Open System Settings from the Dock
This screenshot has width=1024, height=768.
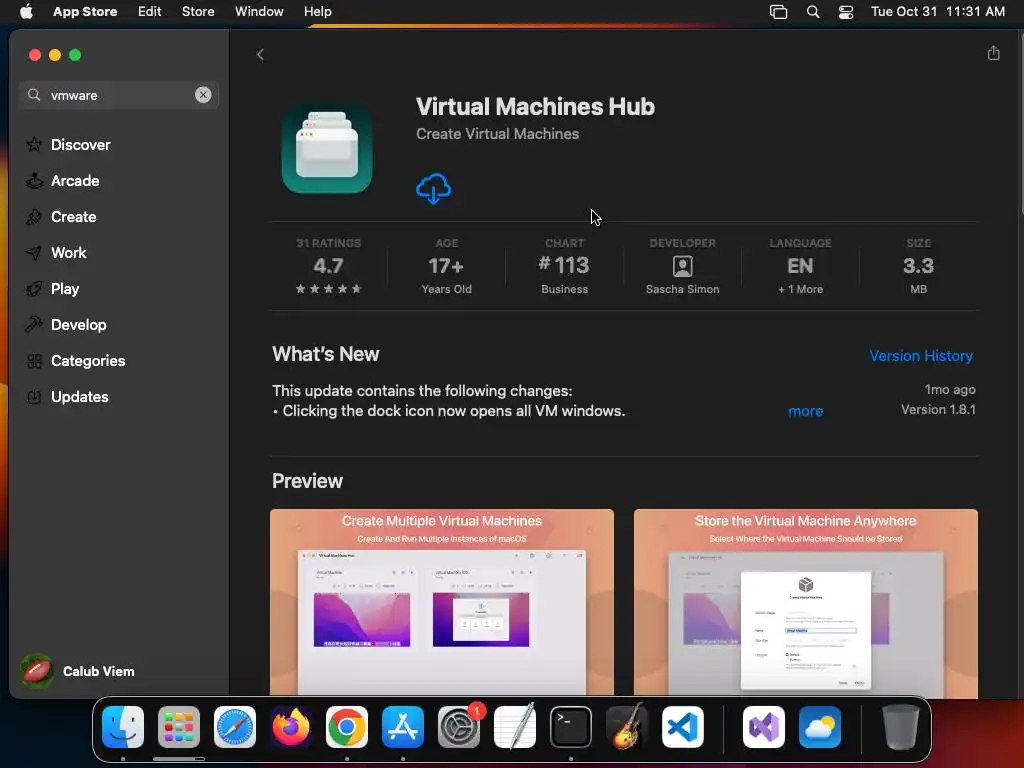(x=459, y=727)
